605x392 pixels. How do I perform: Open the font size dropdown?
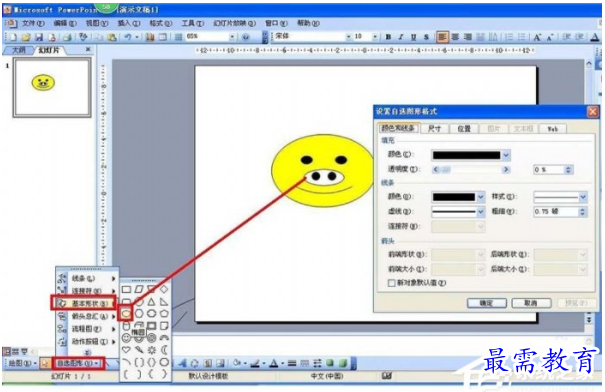point(375,37)
